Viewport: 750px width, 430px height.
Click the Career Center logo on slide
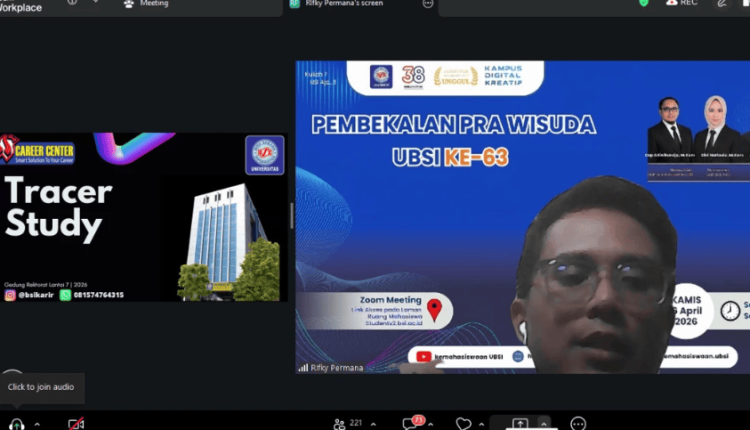tap(37, 149)
